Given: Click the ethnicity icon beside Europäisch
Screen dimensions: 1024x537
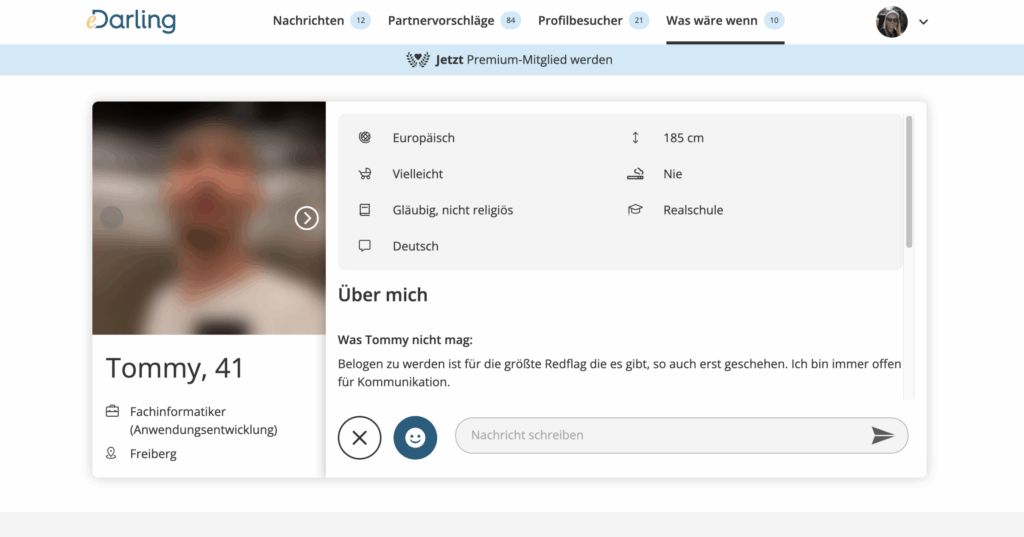Looking at the screenshot, I should click(x=365, y=137).
